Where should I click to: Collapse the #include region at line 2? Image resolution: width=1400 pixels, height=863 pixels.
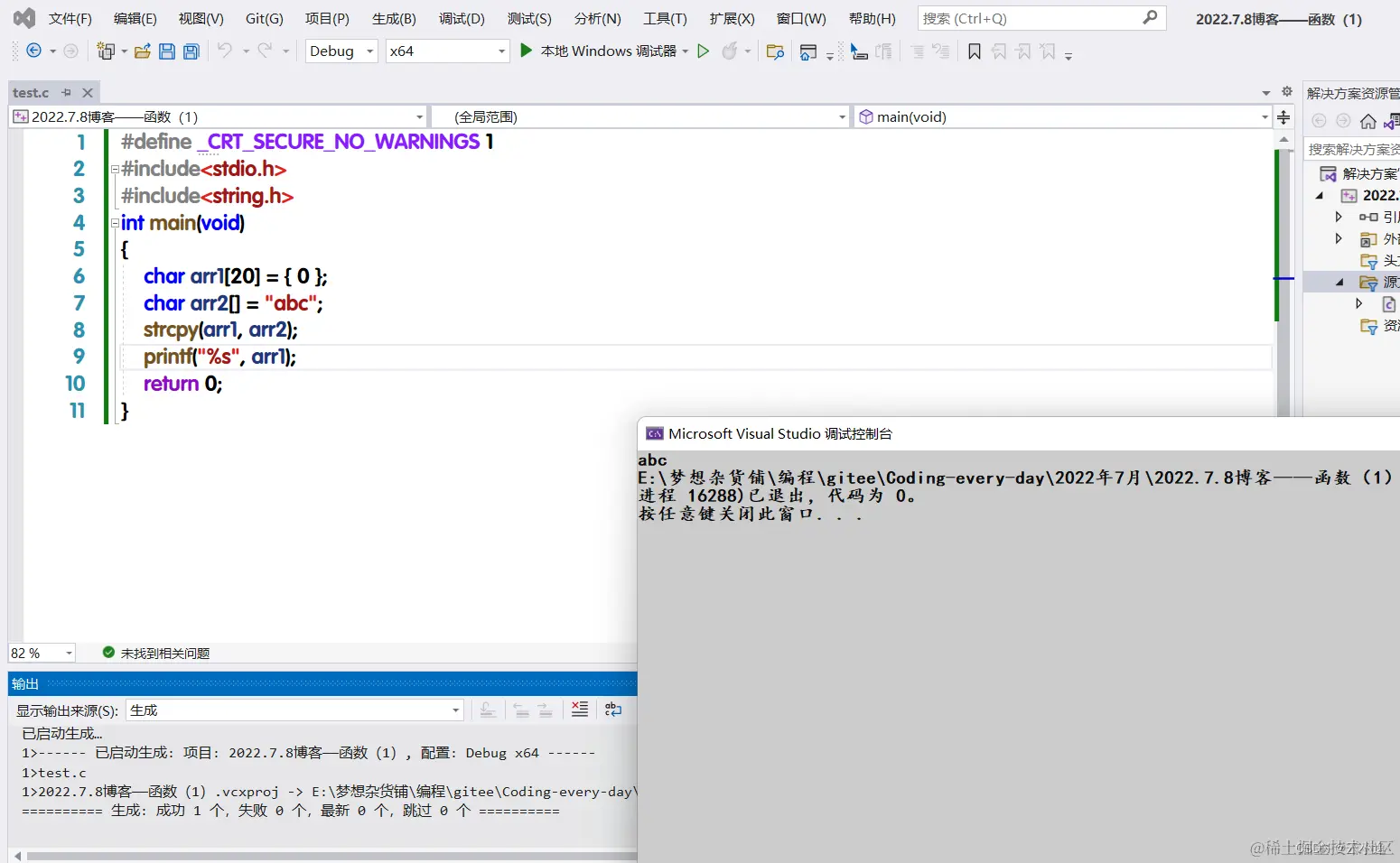click(x=115, y=169)
